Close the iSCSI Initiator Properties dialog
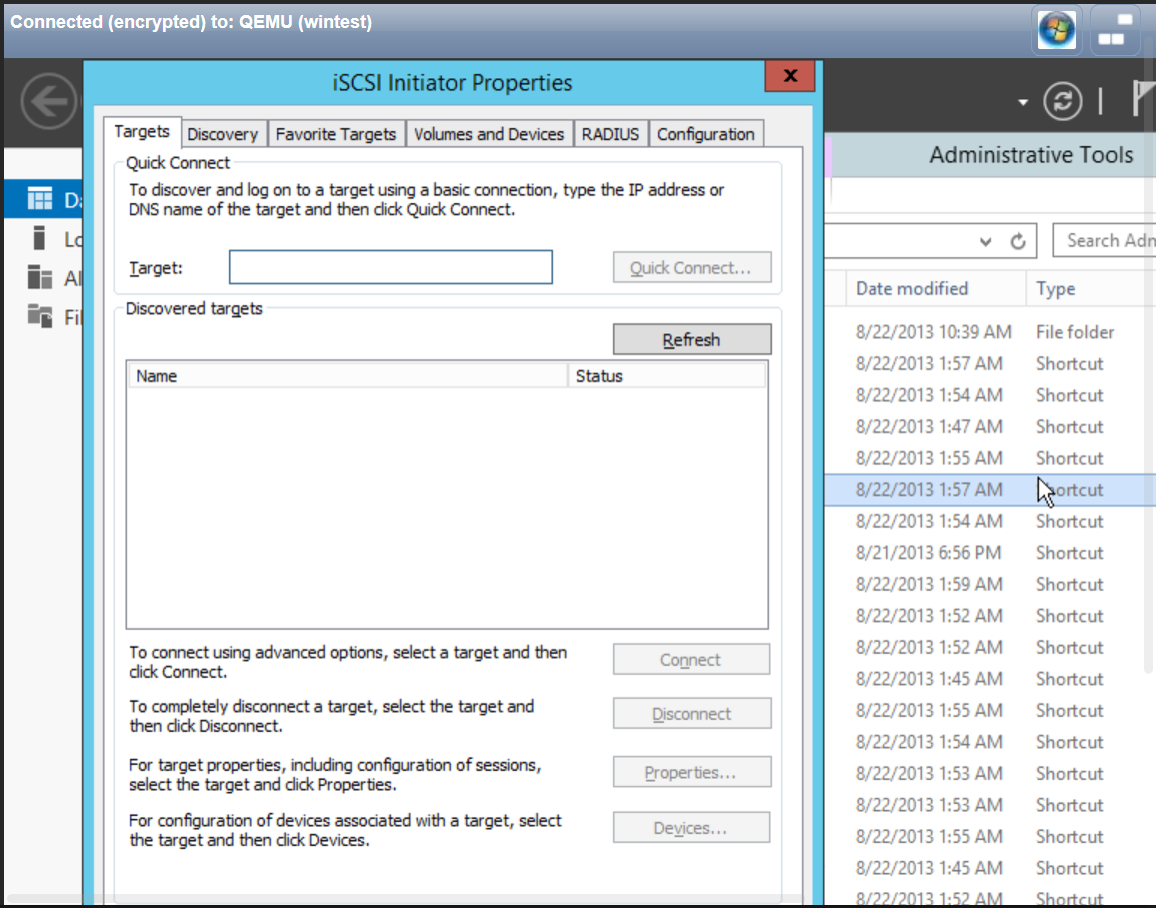 click(790, 76)
